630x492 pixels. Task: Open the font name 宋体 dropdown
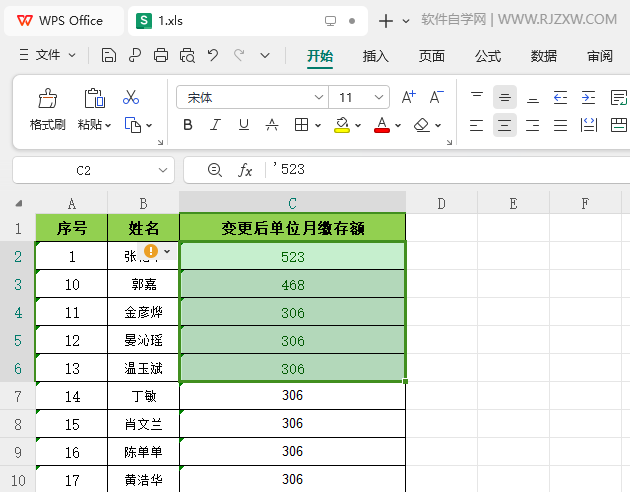click(319, 97)
